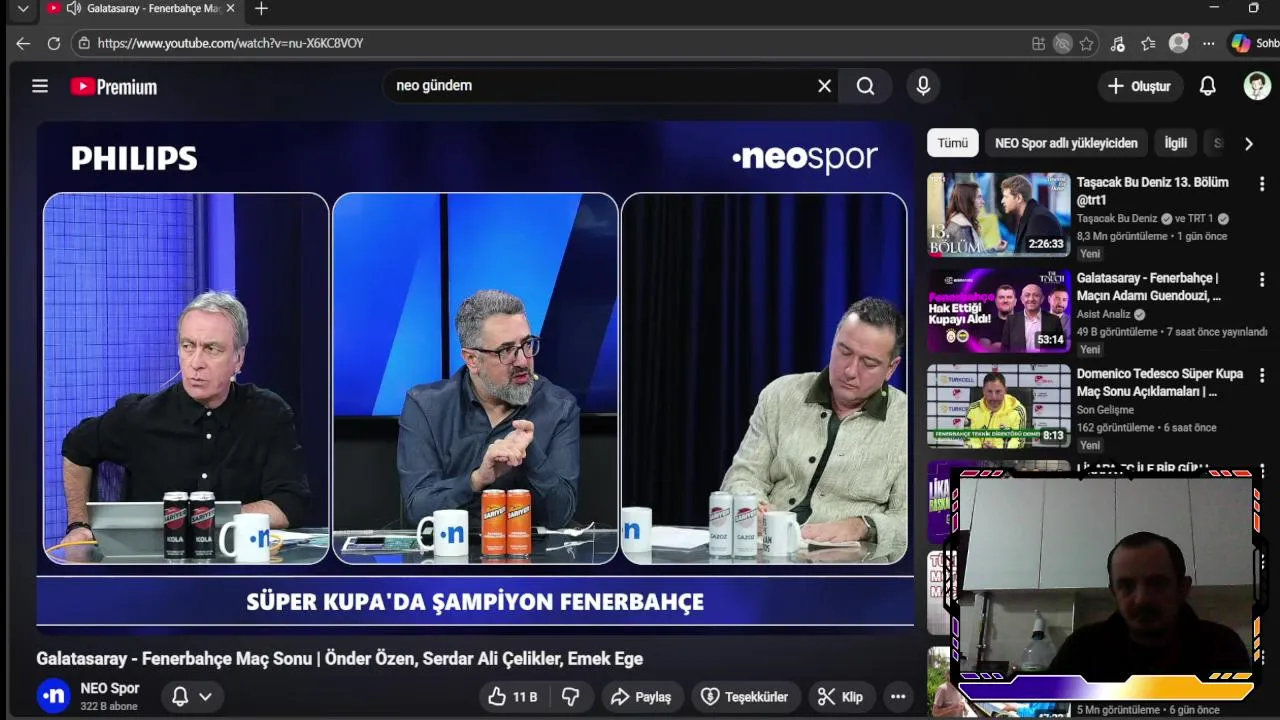This screenshot has height=720, width=1280.
Task: Open the favorites list toolbar icon
Action: click(1148, 43)
